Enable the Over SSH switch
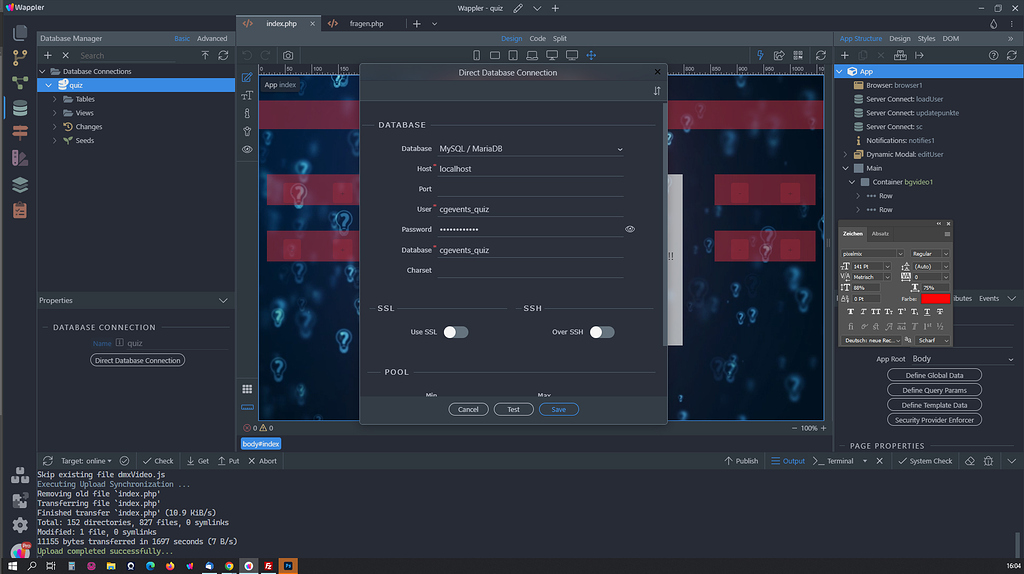 601,332
